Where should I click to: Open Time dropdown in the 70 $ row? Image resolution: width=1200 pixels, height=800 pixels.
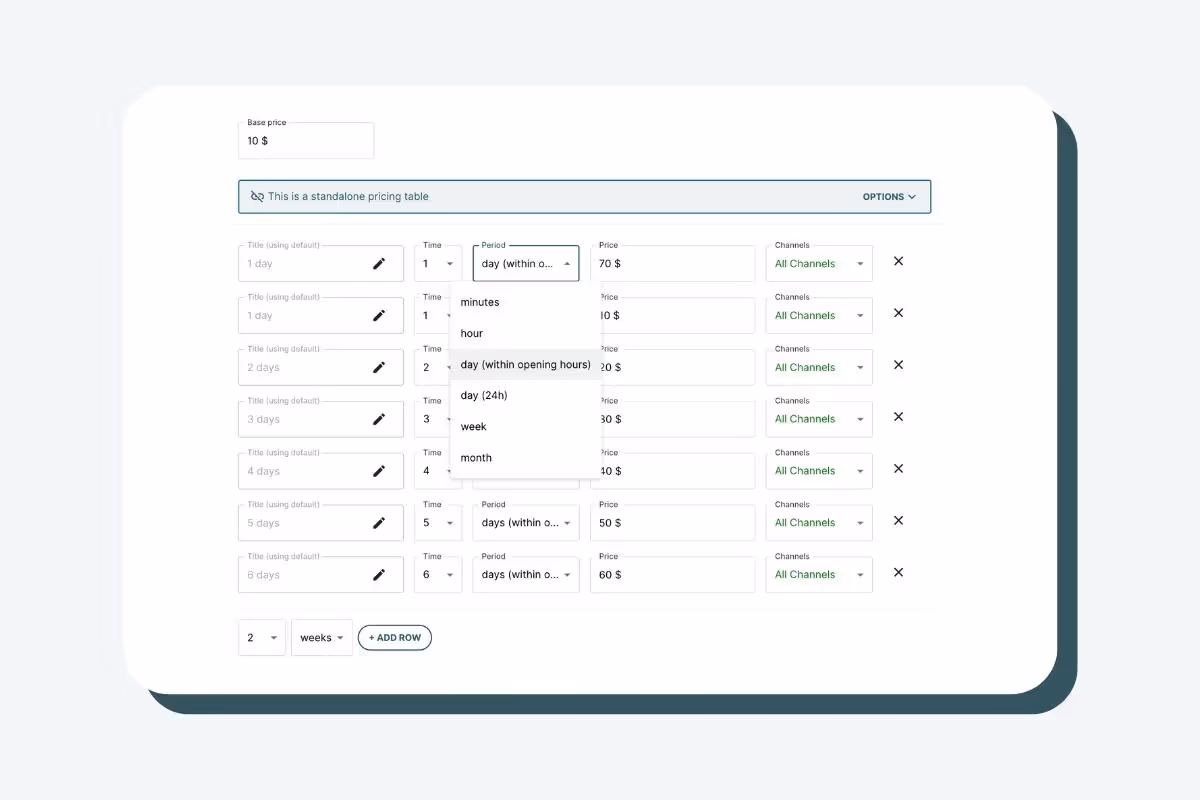[438, 264]
